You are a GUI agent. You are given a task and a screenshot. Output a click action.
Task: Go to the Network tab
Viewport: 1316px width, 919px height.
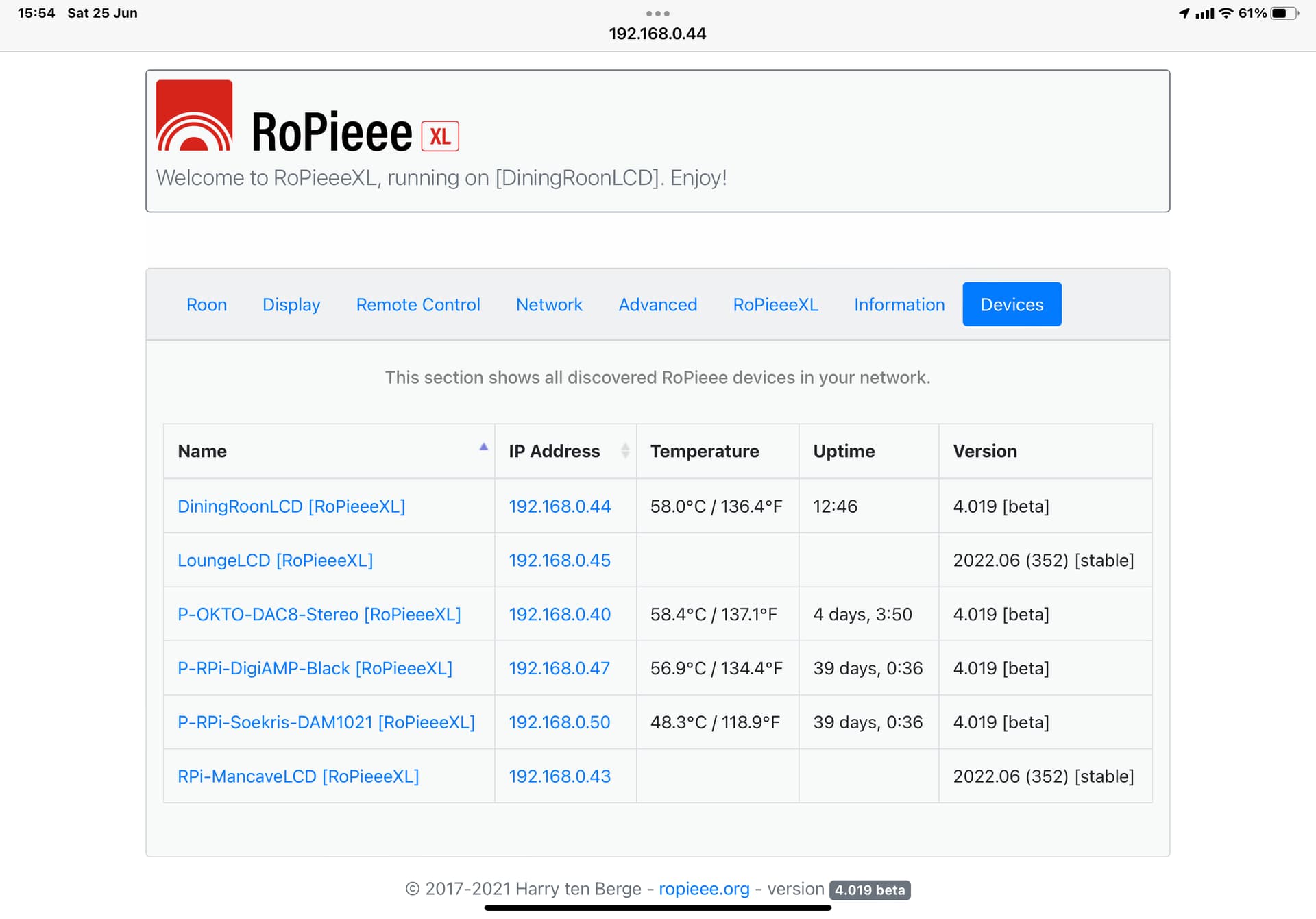(549, 304)
